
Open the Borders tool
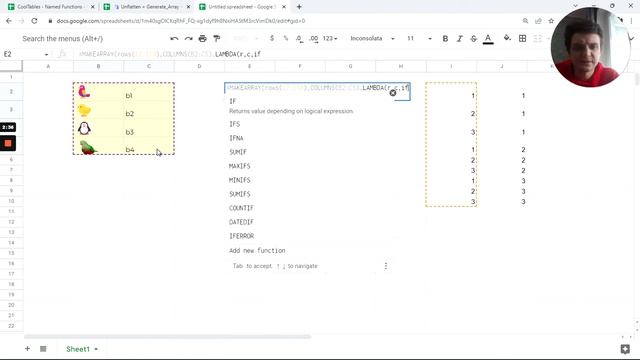point(522,38)
